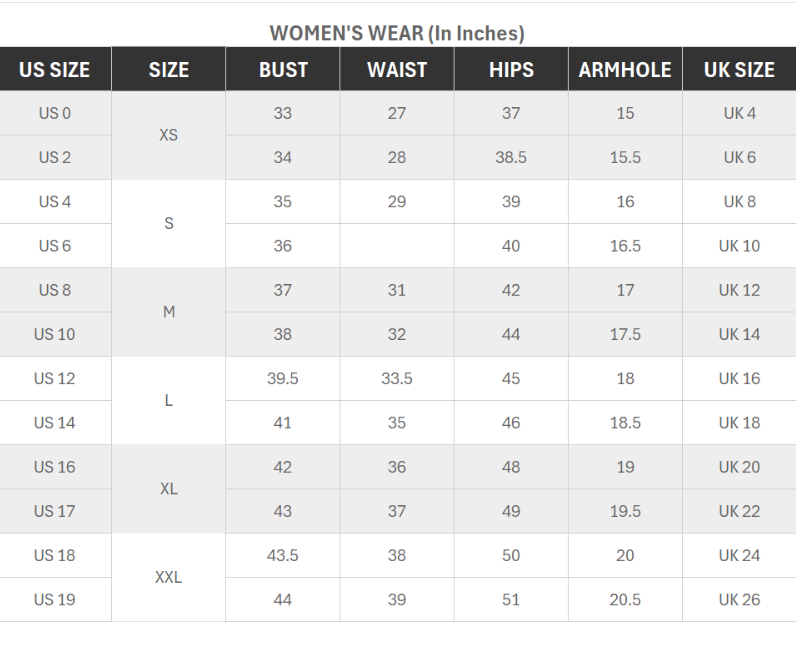Select the UK SIZE column header

(x=739, y=70)
